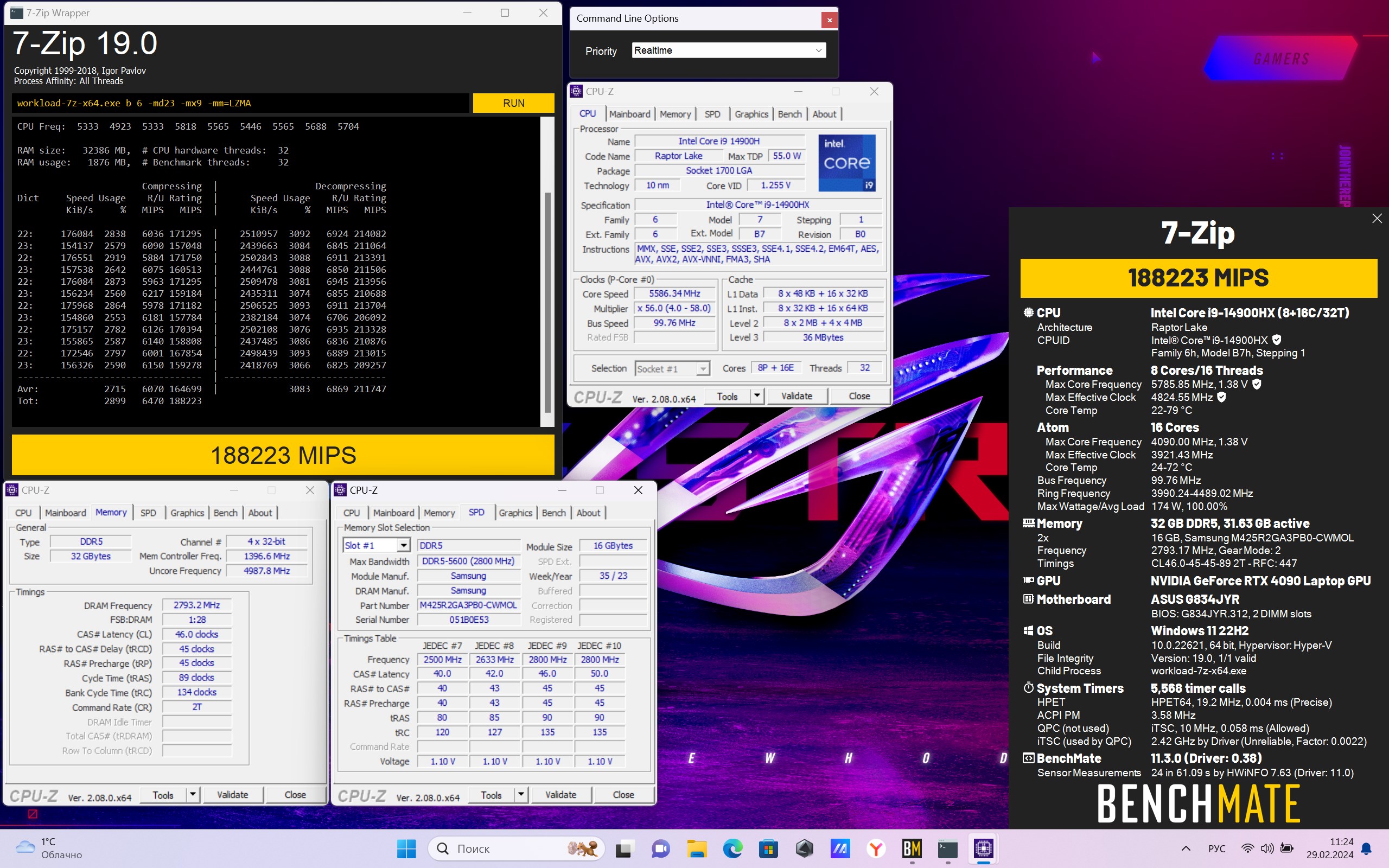Launch Microsoft Edge from the taskbar
Image resolution: width=1389 pixels, height=868 pixels.
coord(732,848)
